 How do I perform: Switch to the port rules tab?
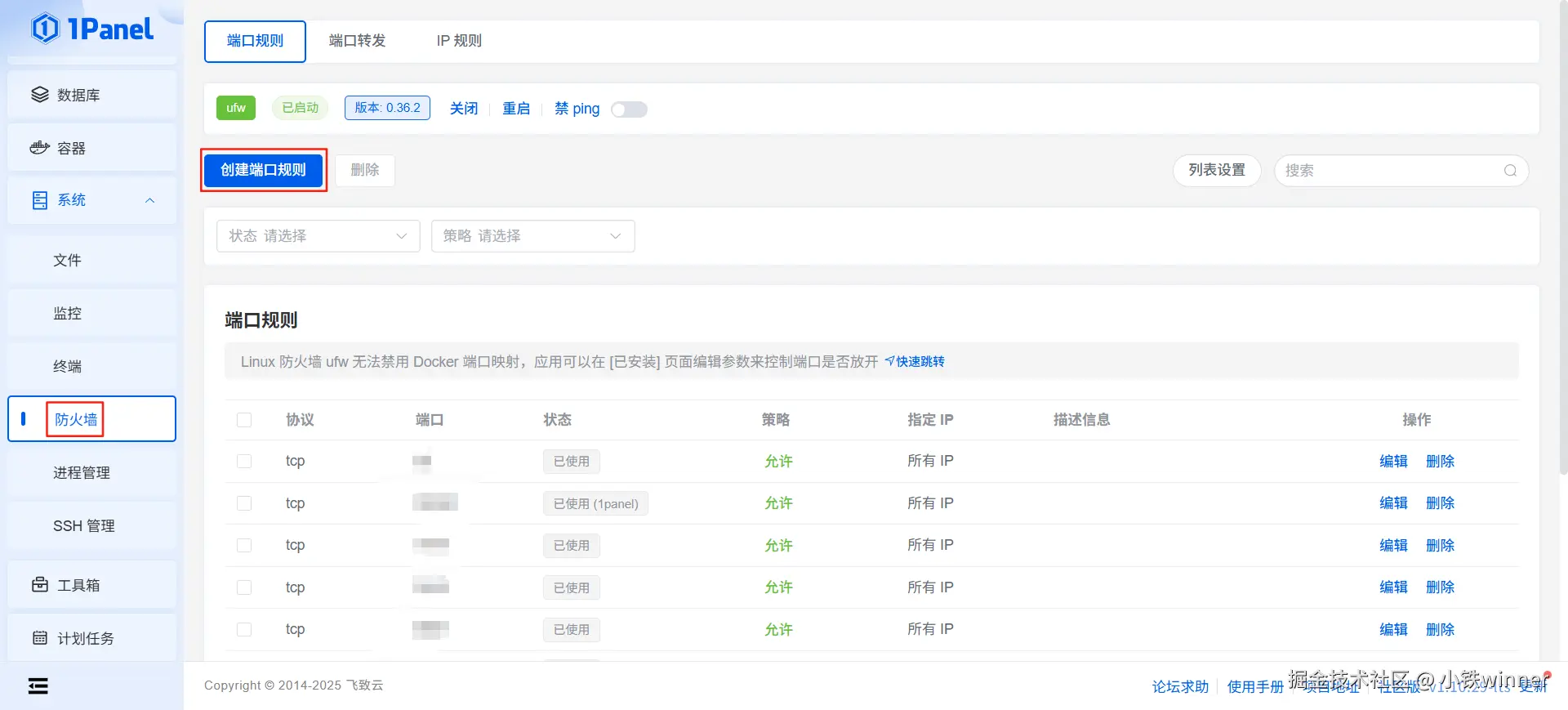click(255, 41)
